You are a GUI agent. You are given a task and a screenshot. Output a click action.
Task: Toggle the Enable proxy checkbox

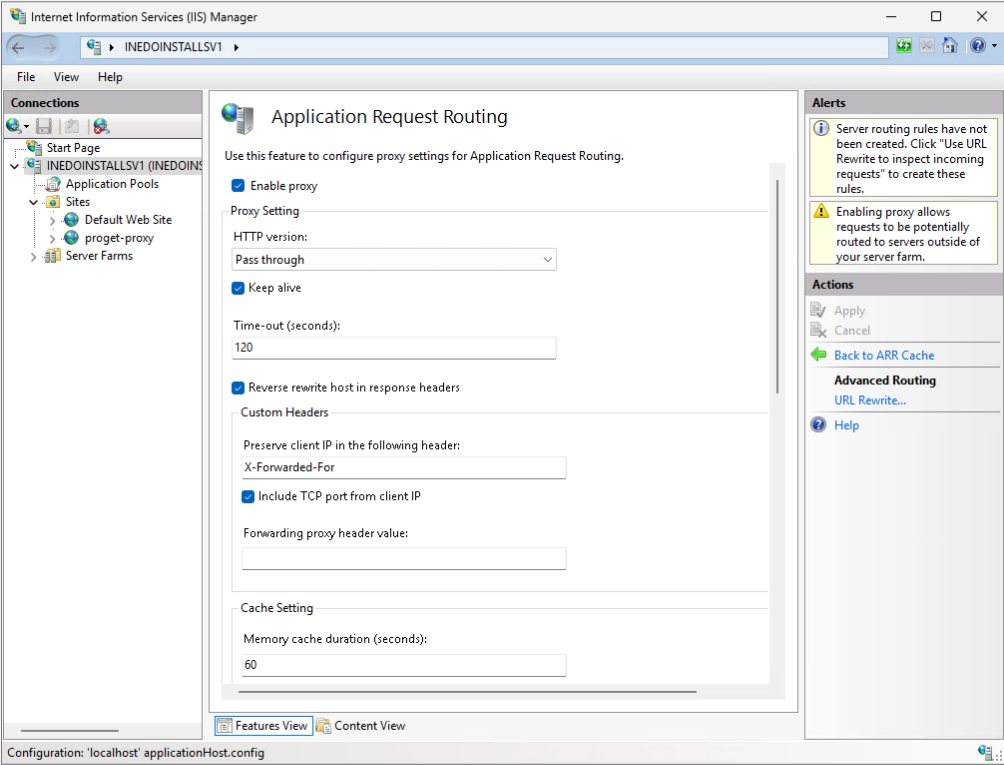(238, 186)
